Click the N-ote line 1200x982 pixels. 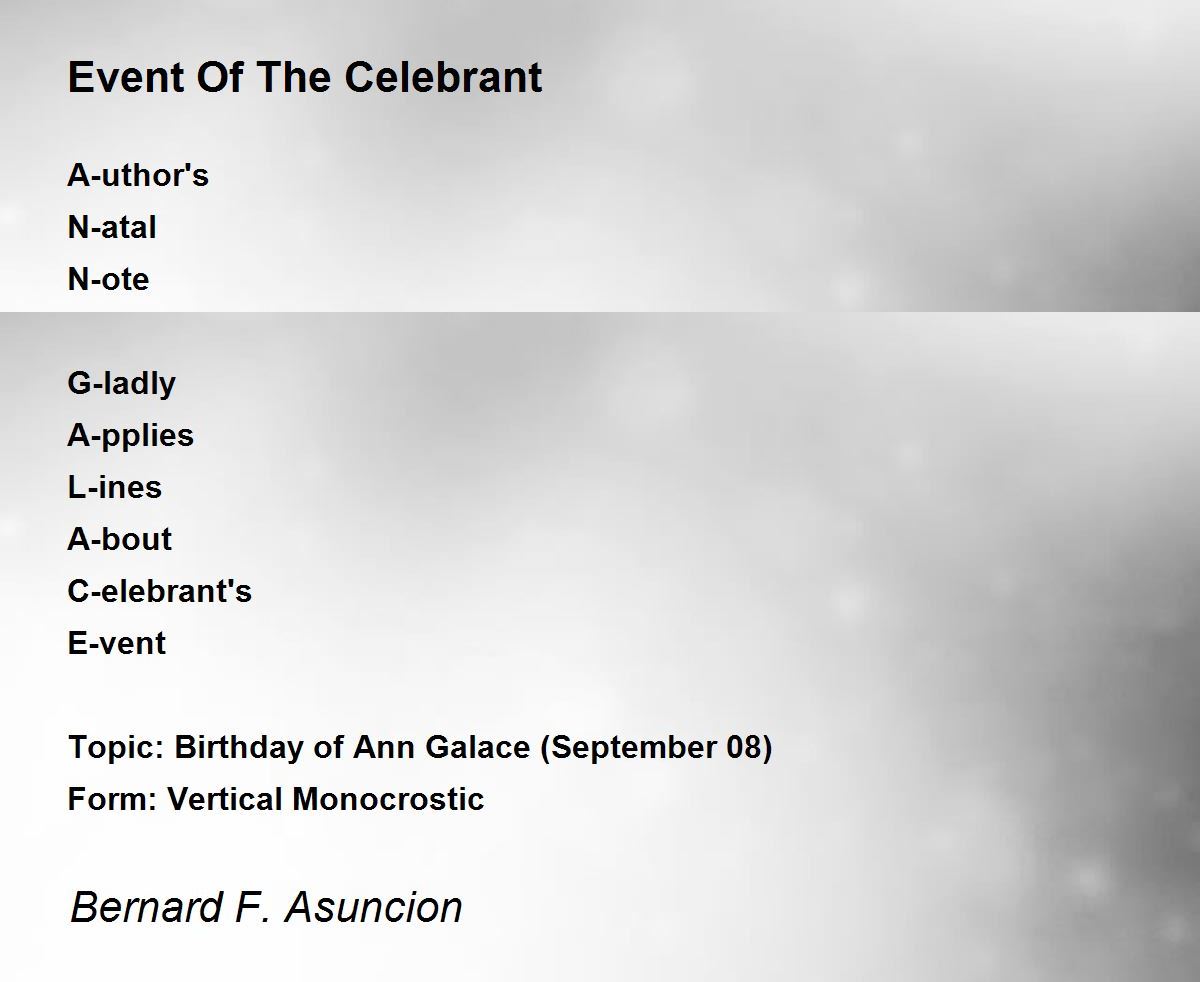pos(108,279)
